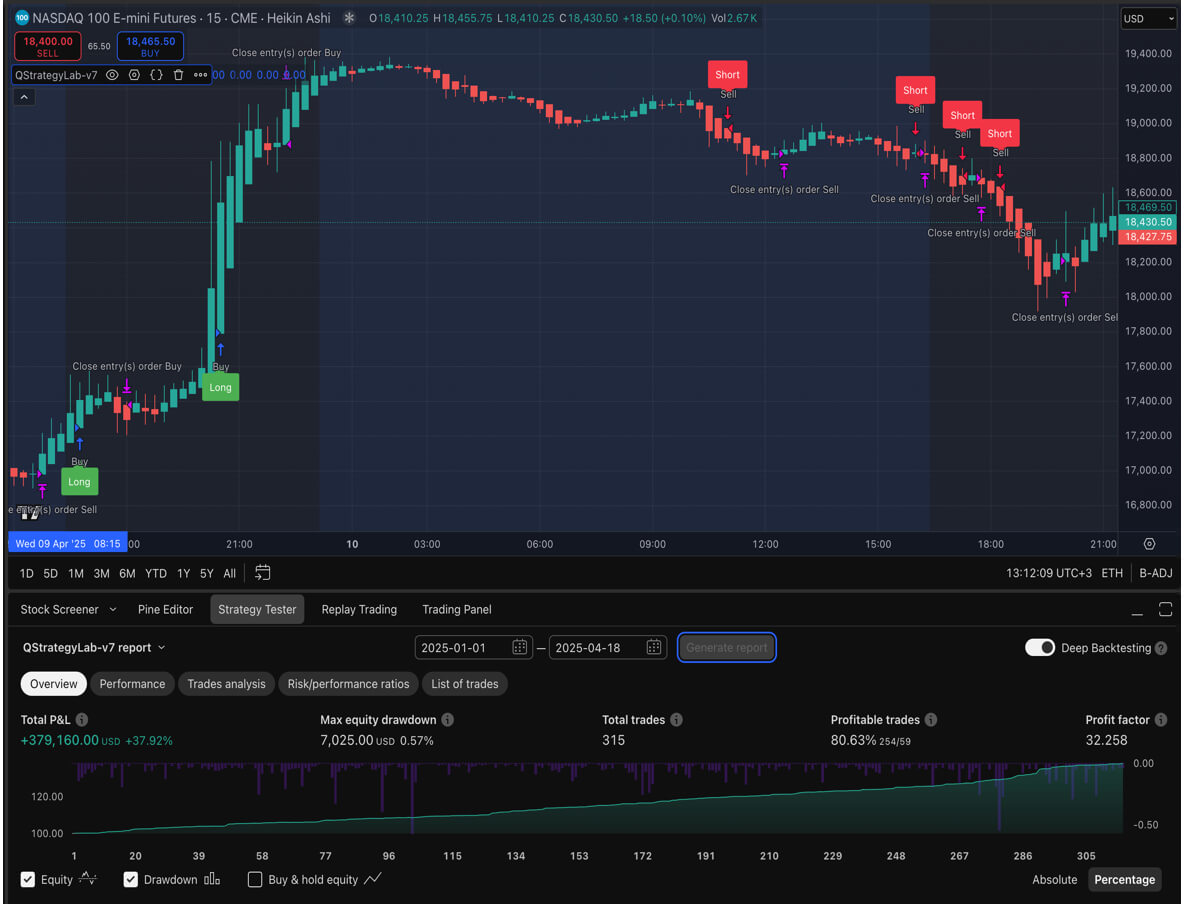This screenshot has height=904, width=1184.
Task: Open the Stock Screener tab
Action: [59, 609]
